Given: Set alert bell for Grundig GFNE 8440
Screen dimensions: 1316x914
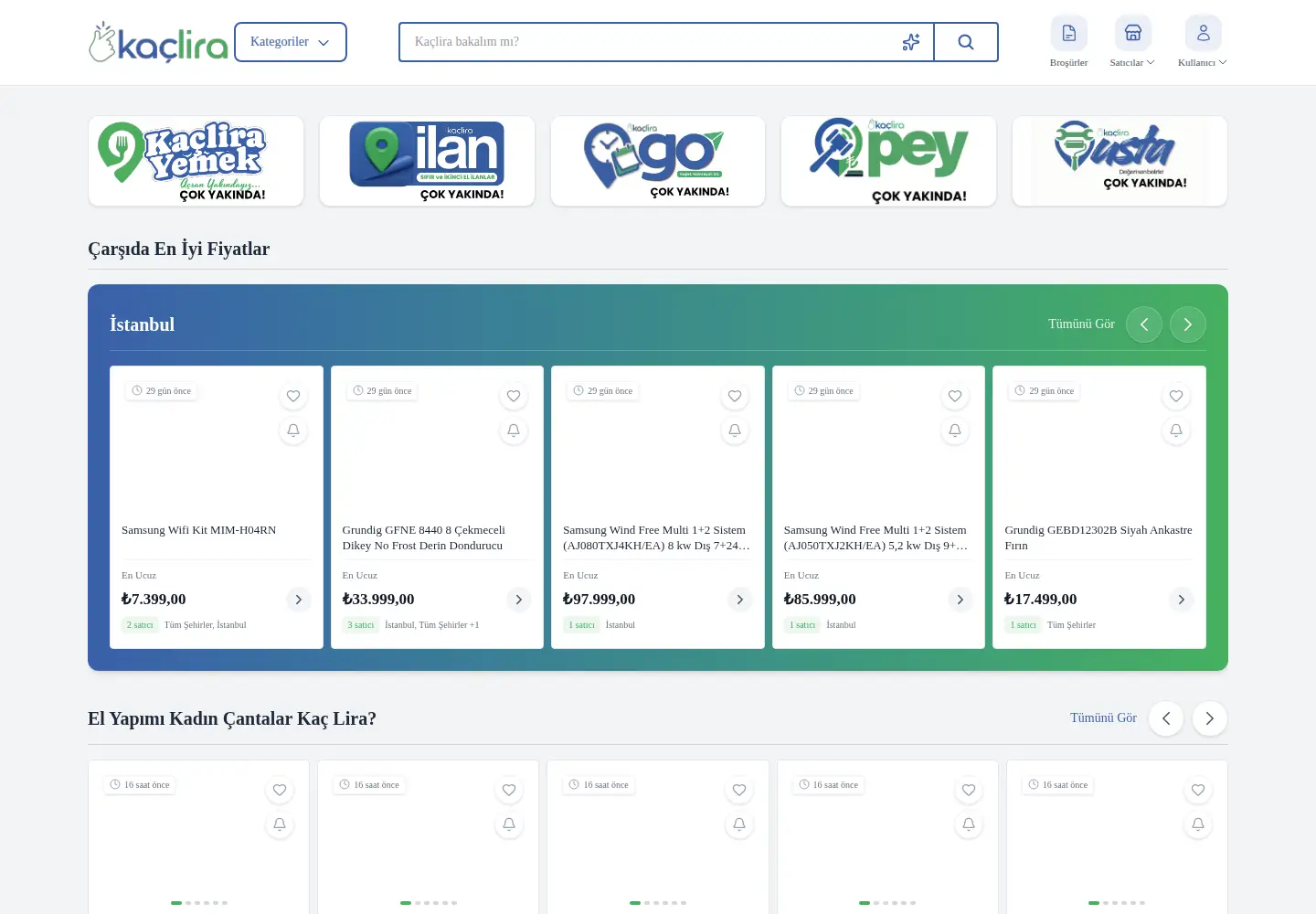Looking at the screenshot, I should [514, 430].
